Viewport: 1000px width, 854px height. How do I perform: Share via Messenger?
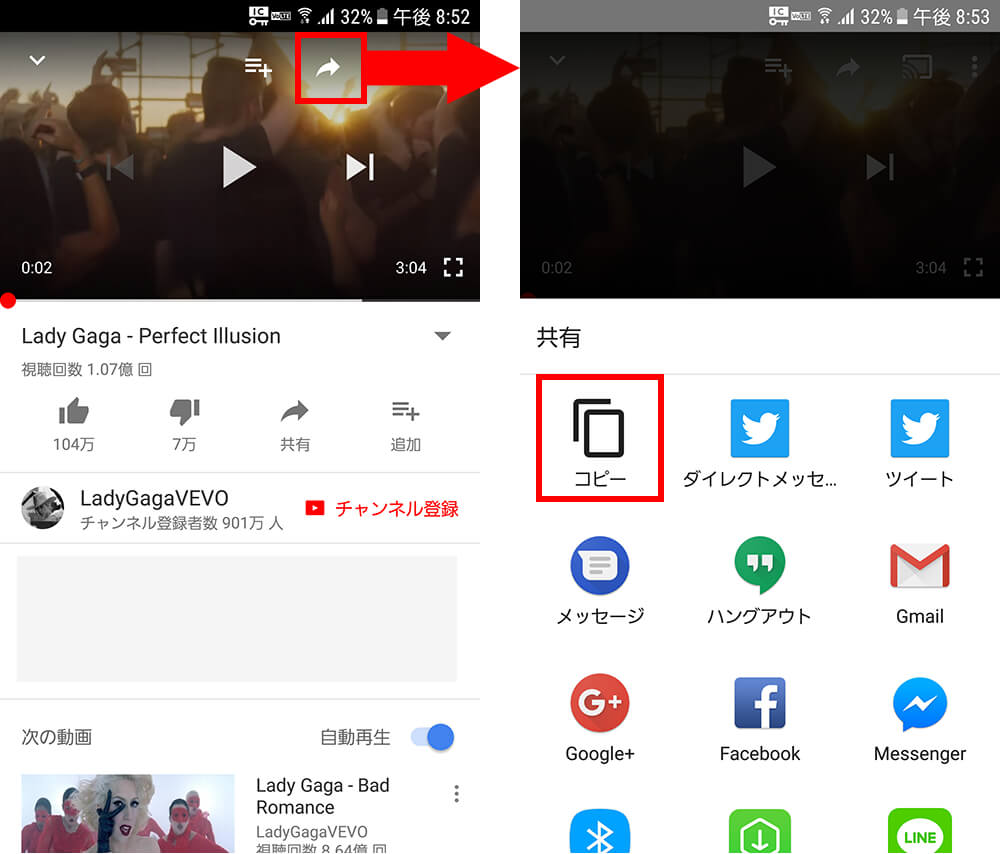(x=920, y=719)
